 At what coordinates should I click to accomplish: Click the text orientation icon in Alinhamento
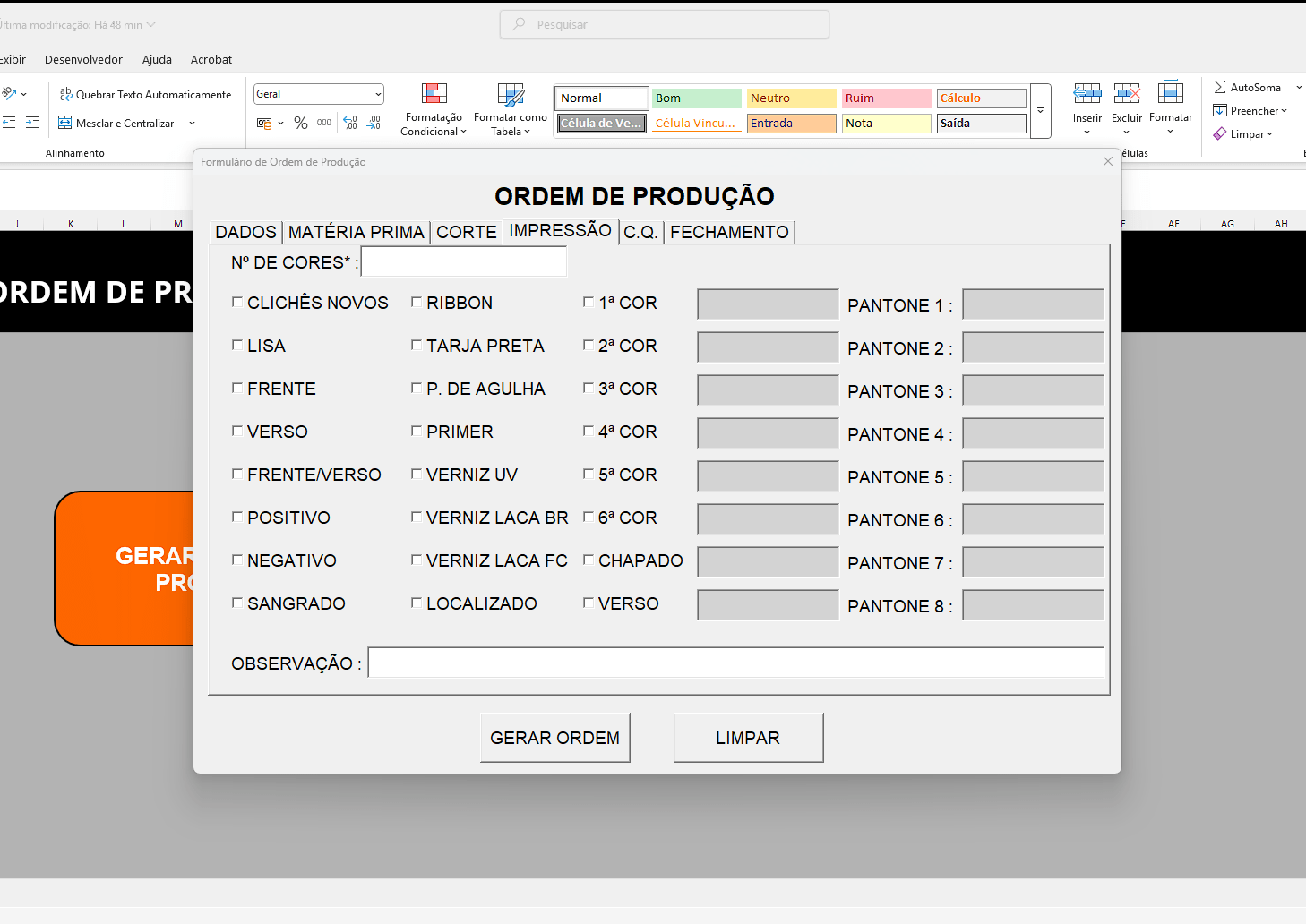point(10,93)
